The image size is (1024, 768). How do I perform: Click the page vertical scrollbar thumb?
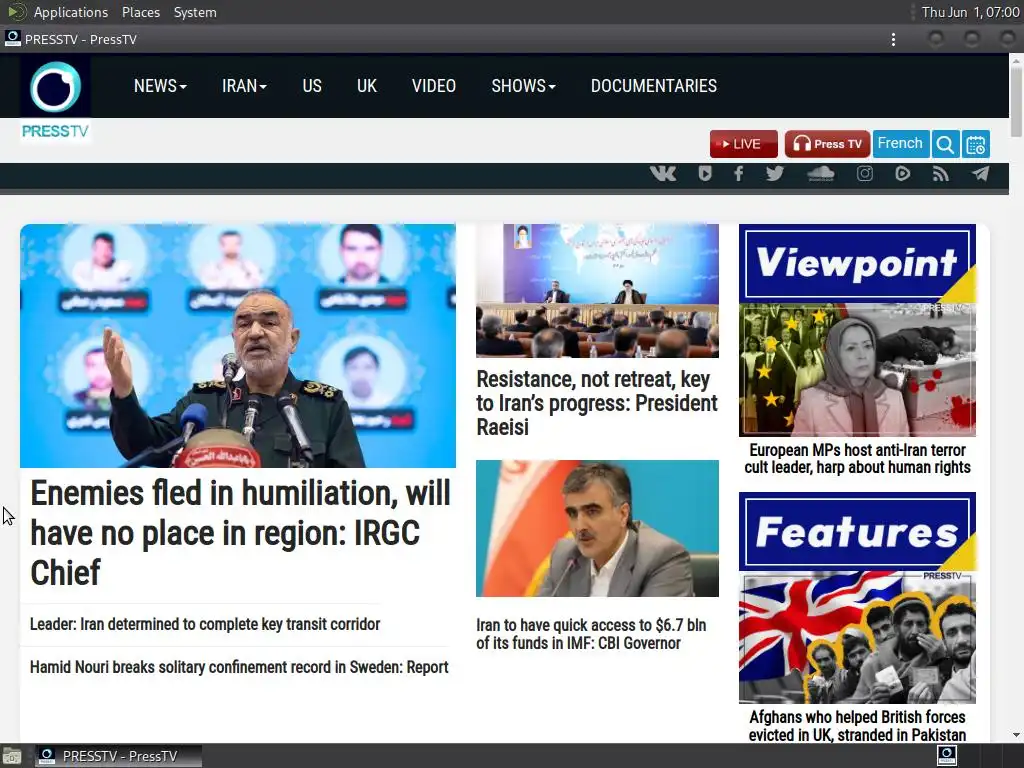1016,102
